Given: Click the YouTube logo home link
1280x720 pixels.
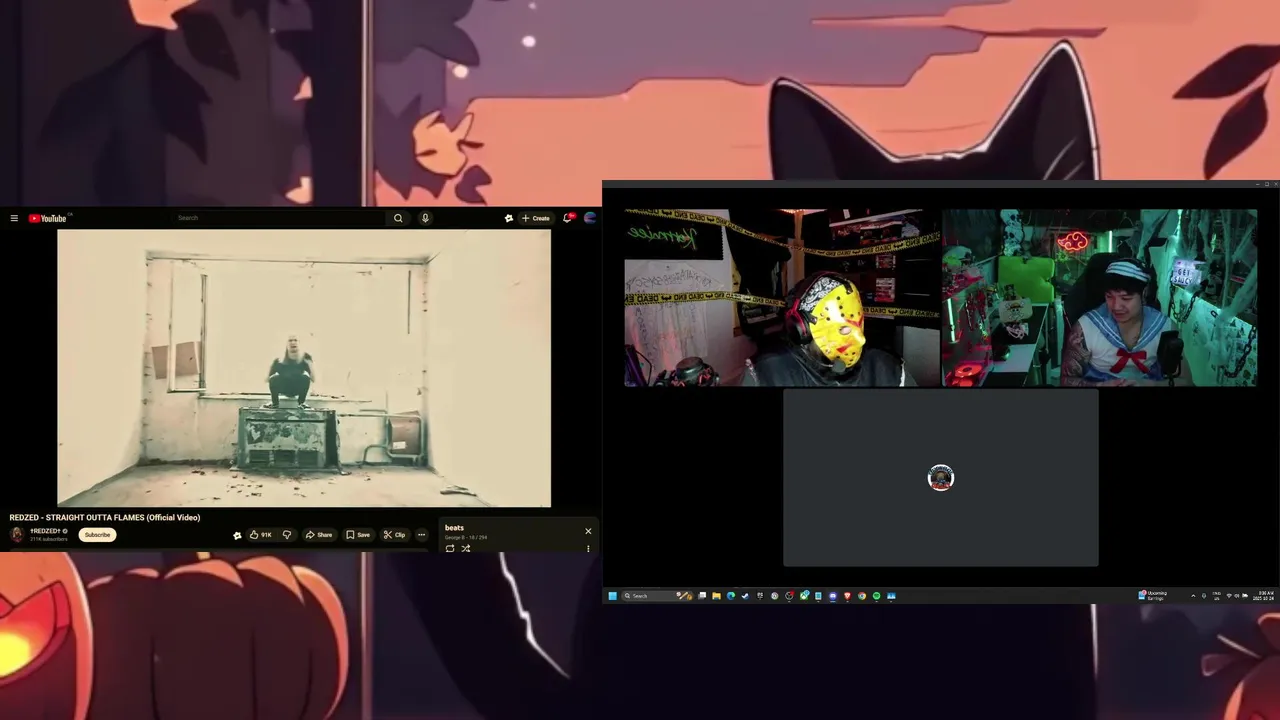Looking at the screenshot, I should point(48,218).
